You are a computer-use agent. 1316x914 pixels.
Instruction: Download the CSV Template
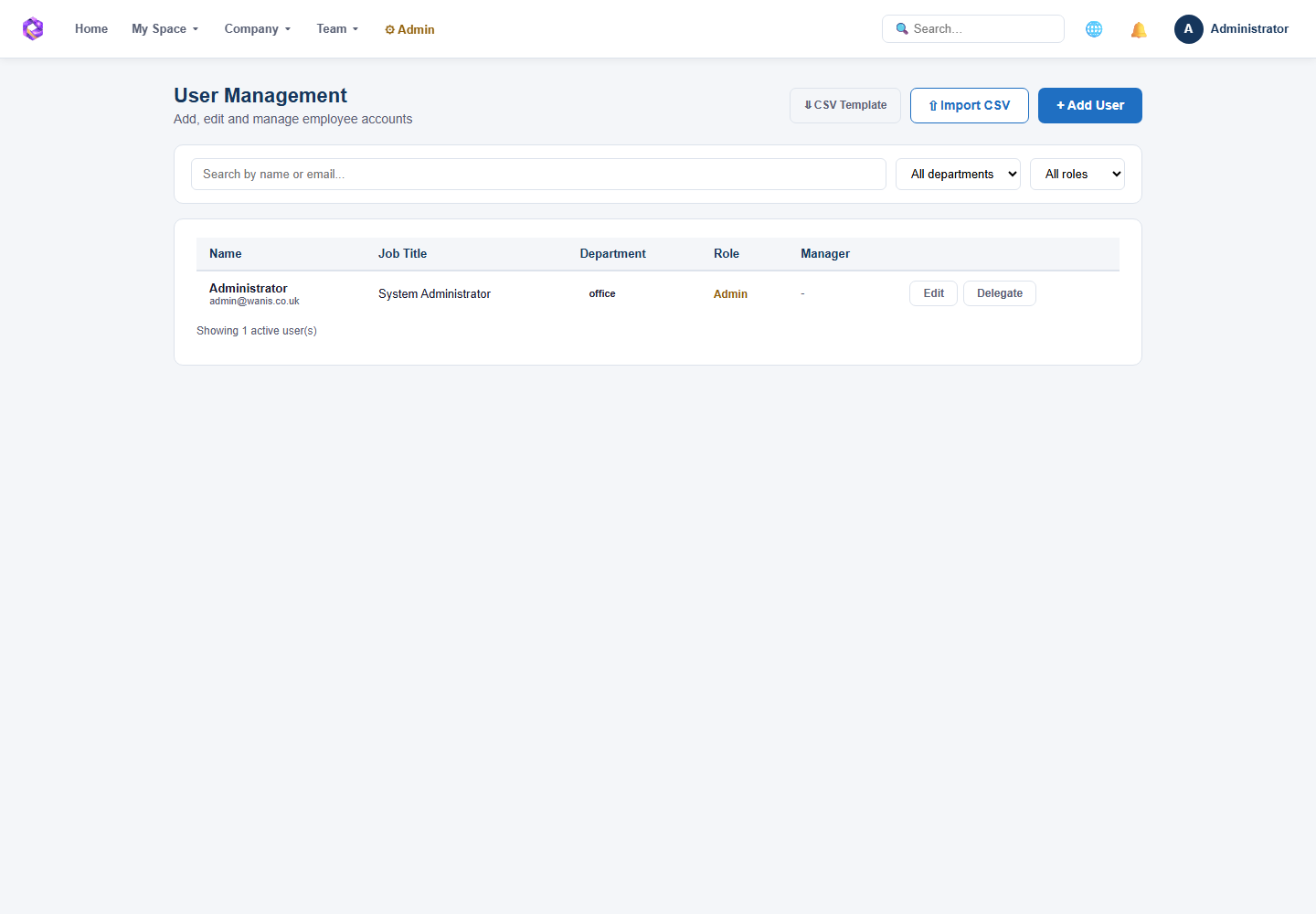click(x=845, y=105)
